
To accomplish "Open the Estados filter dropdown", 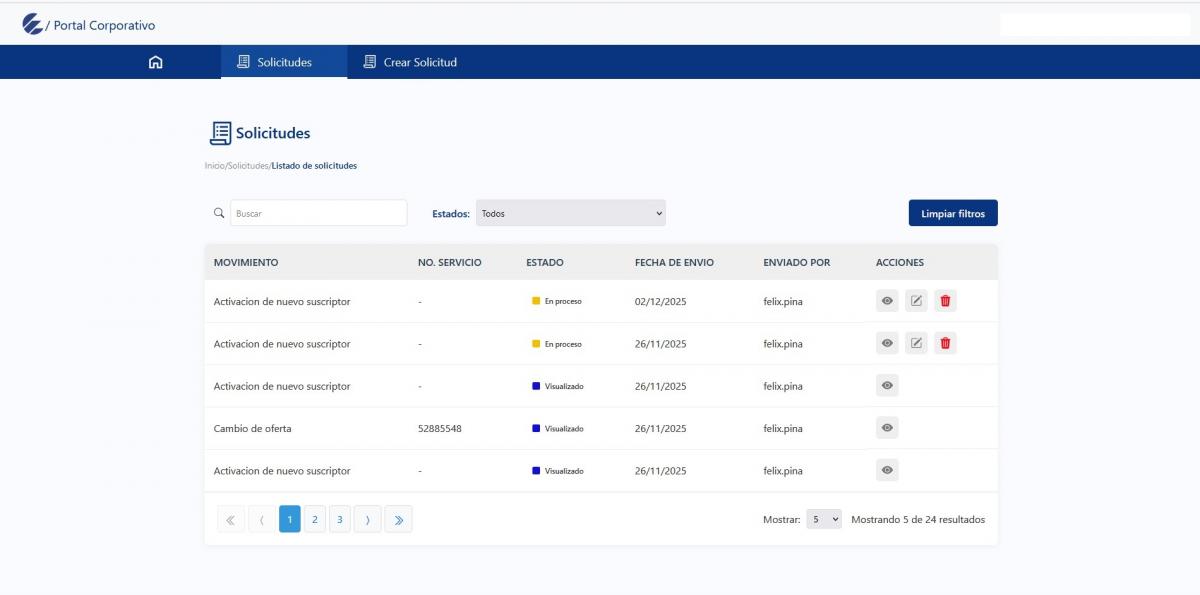I will (570, 213).
